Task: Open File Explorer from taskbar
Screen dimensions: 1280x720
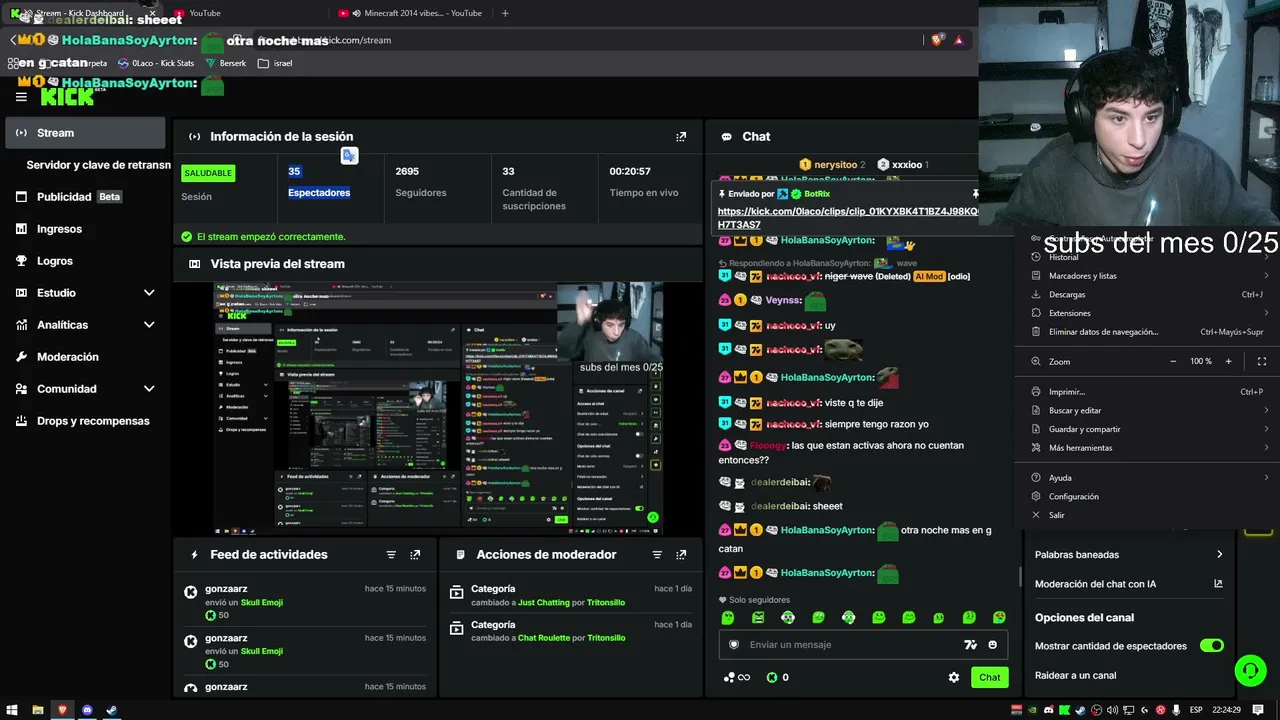Action: coord(38,710)
